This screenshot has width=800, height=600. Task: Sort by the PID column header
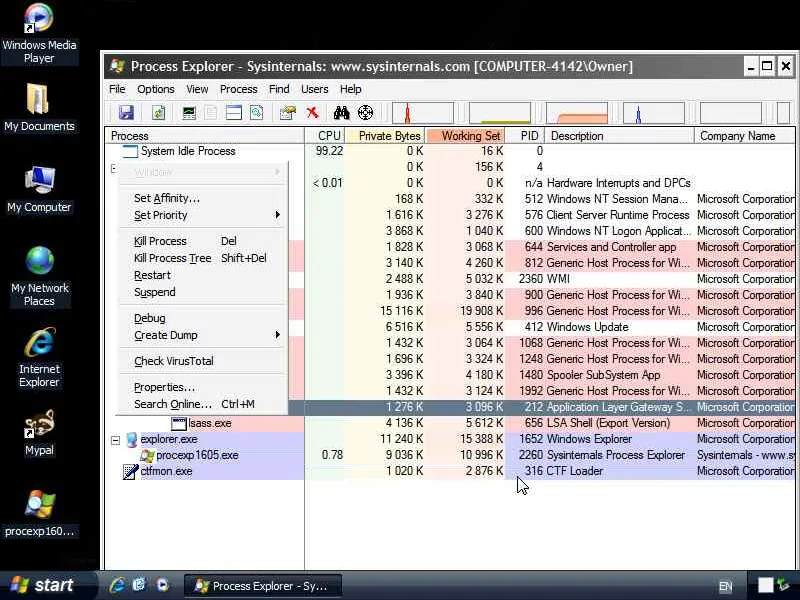[x=526, y=136]
